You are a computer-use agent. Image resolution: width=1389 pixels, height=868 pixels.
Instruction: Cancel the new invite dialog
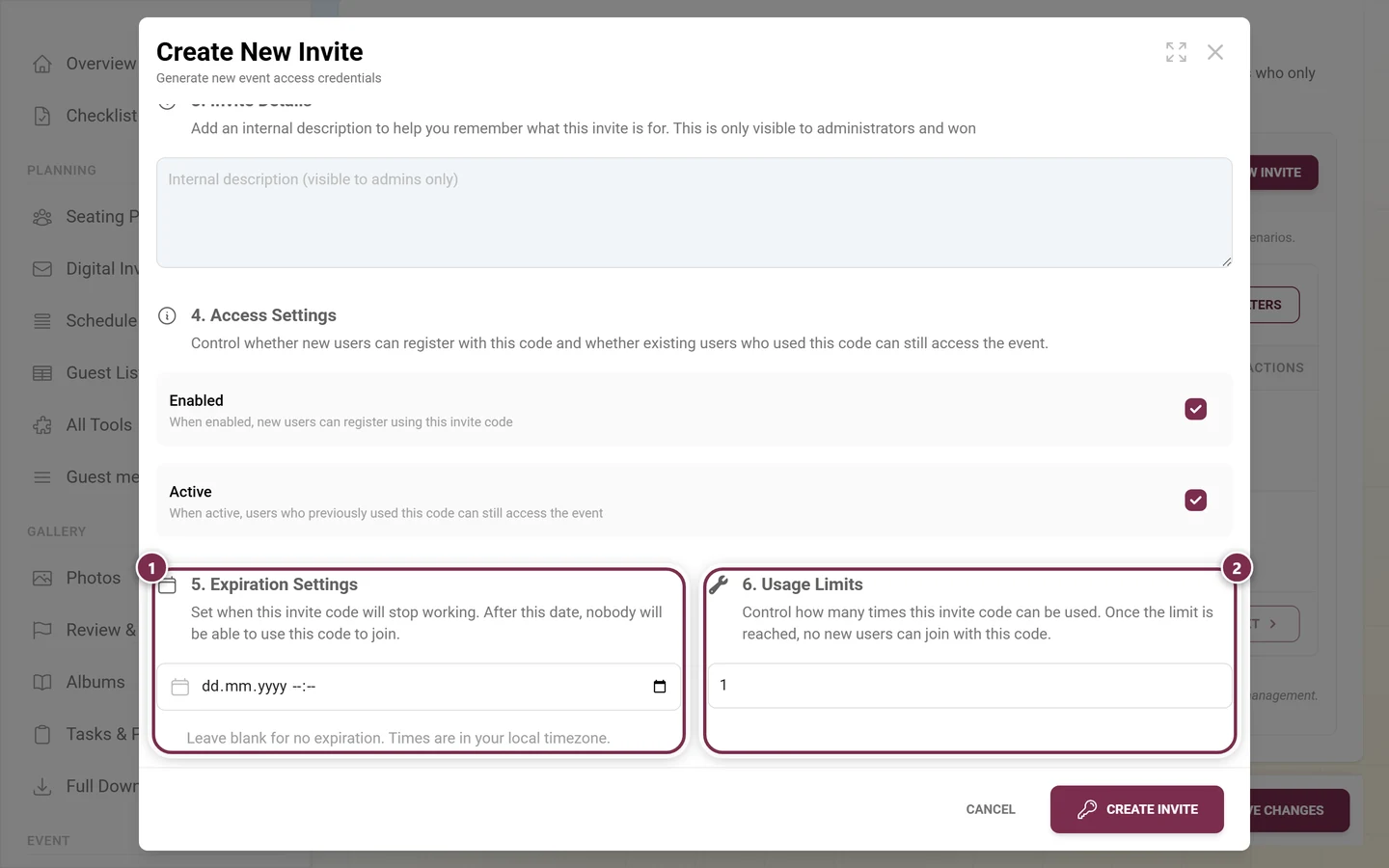pyautogui.click(x=991, y=809)
